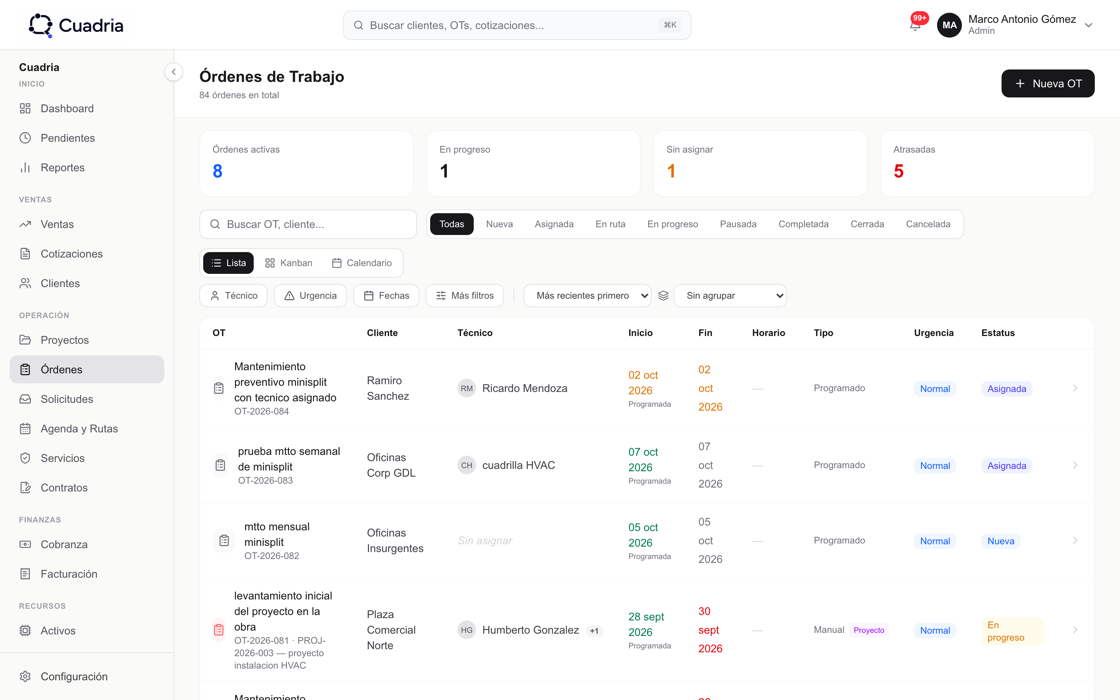1120x700 pixels.
Task: Open Configuración settings
Action: [x=87, y=676]
